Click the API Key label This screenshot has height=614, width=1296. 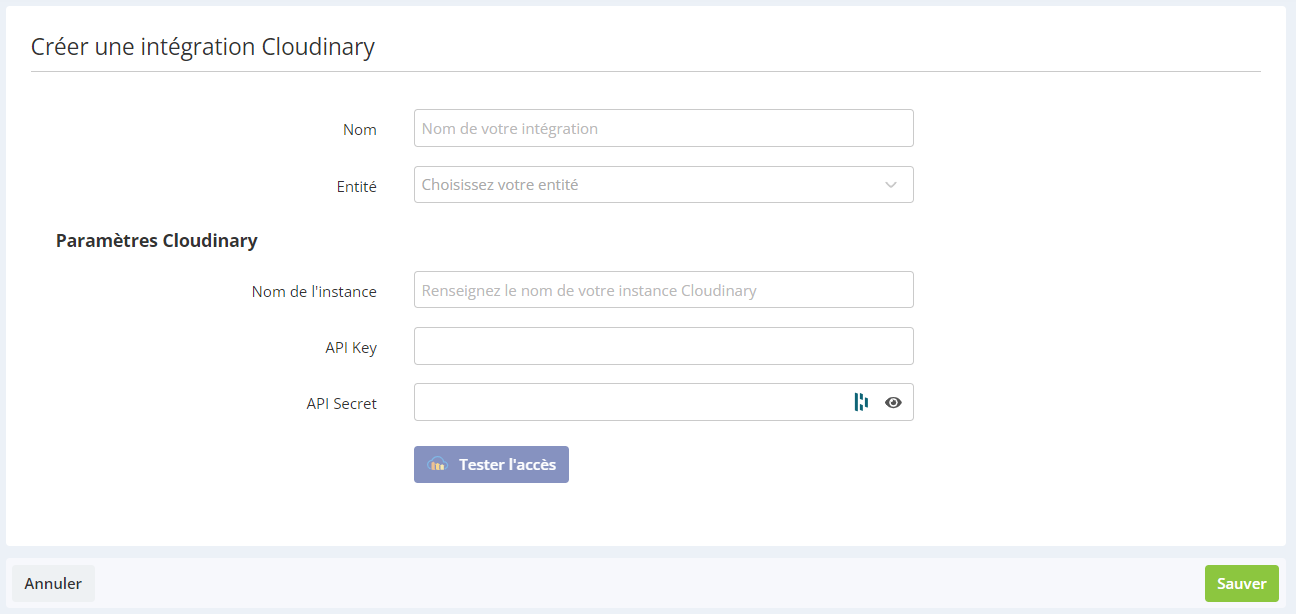coord(351,347)
